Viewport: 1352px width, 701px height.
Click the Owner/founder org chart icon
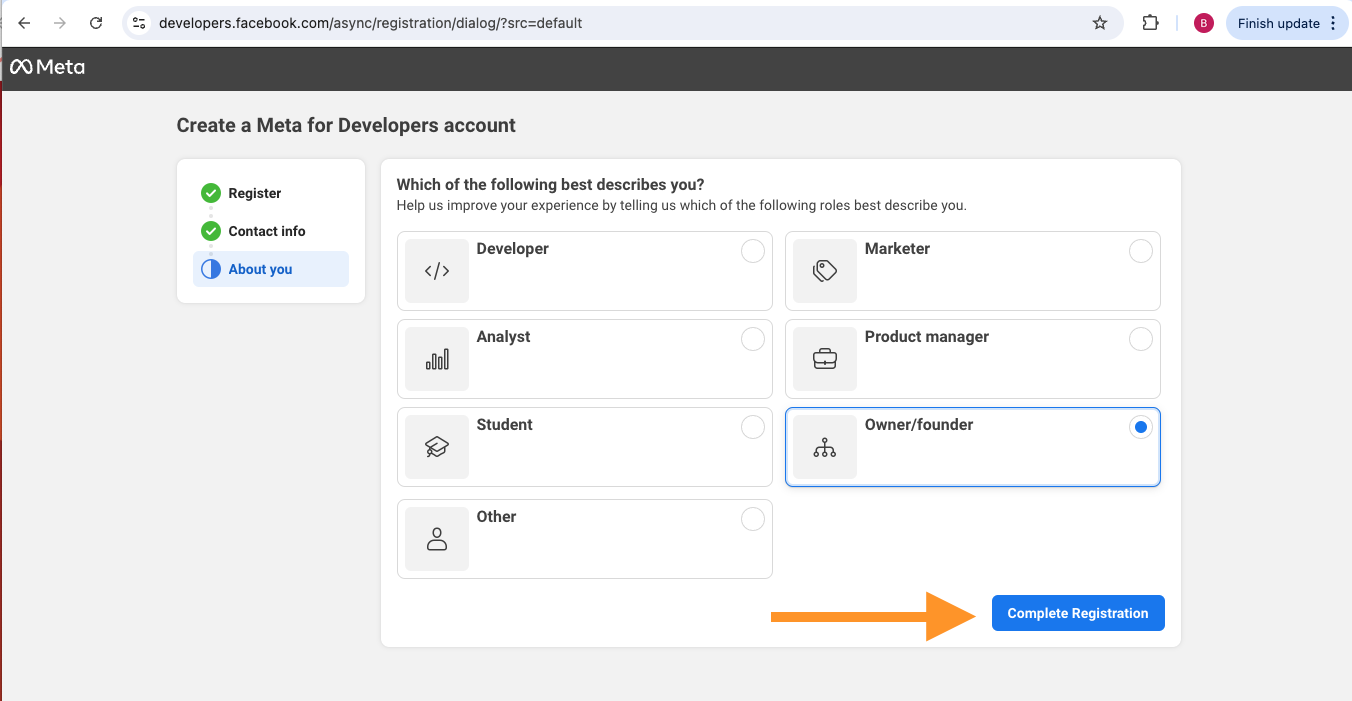click(825, 447)
